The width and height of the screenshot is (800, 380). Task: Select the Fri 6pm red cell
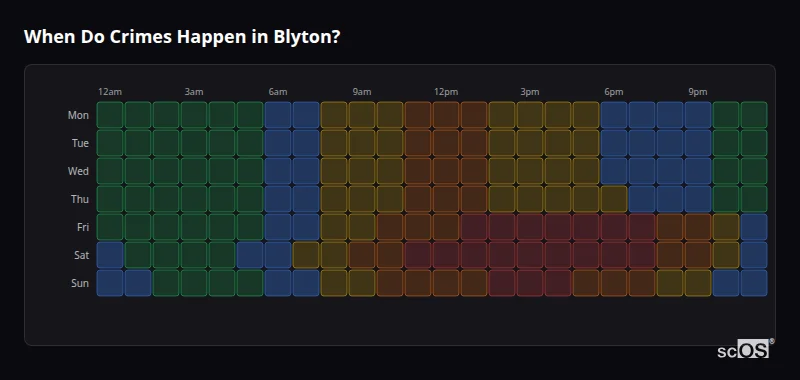point(614,227)
